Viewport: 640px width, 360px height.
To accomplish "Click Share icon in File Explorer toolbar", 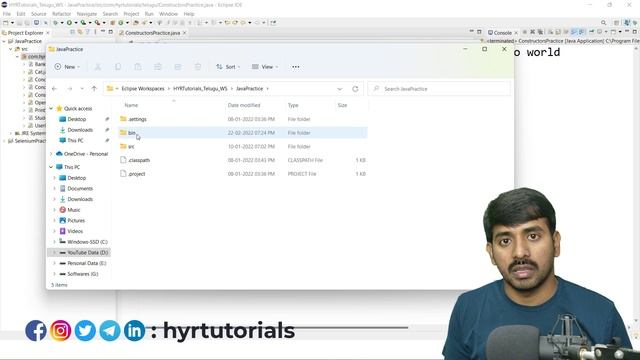I will 178,67.
